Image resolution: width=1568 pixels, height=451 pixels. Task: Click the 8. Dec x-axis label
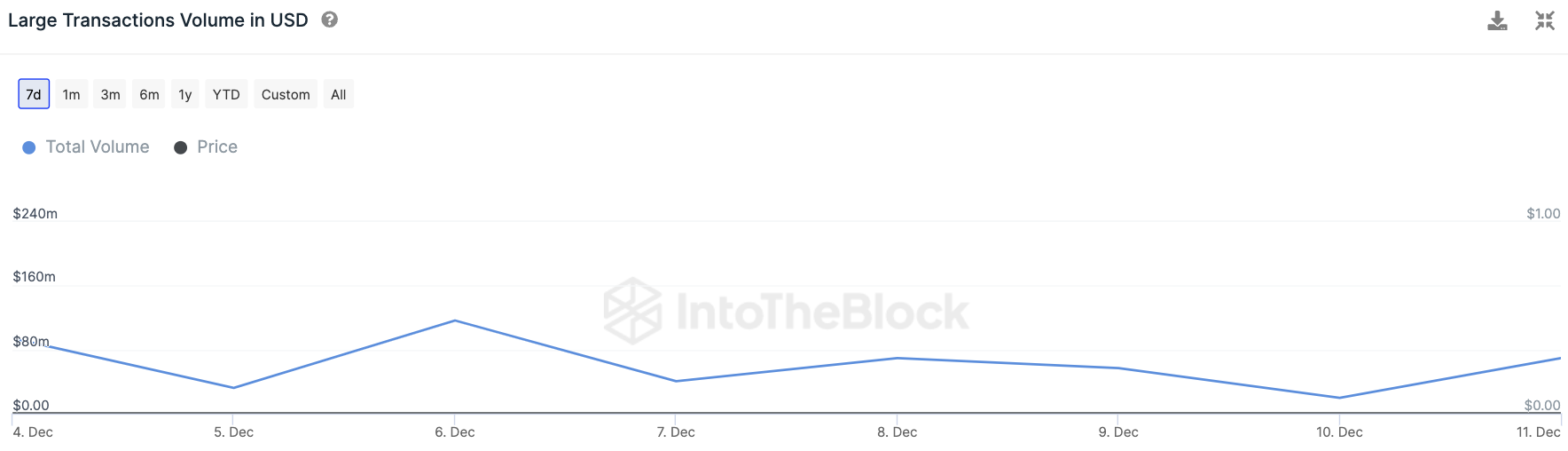point(897,432)
